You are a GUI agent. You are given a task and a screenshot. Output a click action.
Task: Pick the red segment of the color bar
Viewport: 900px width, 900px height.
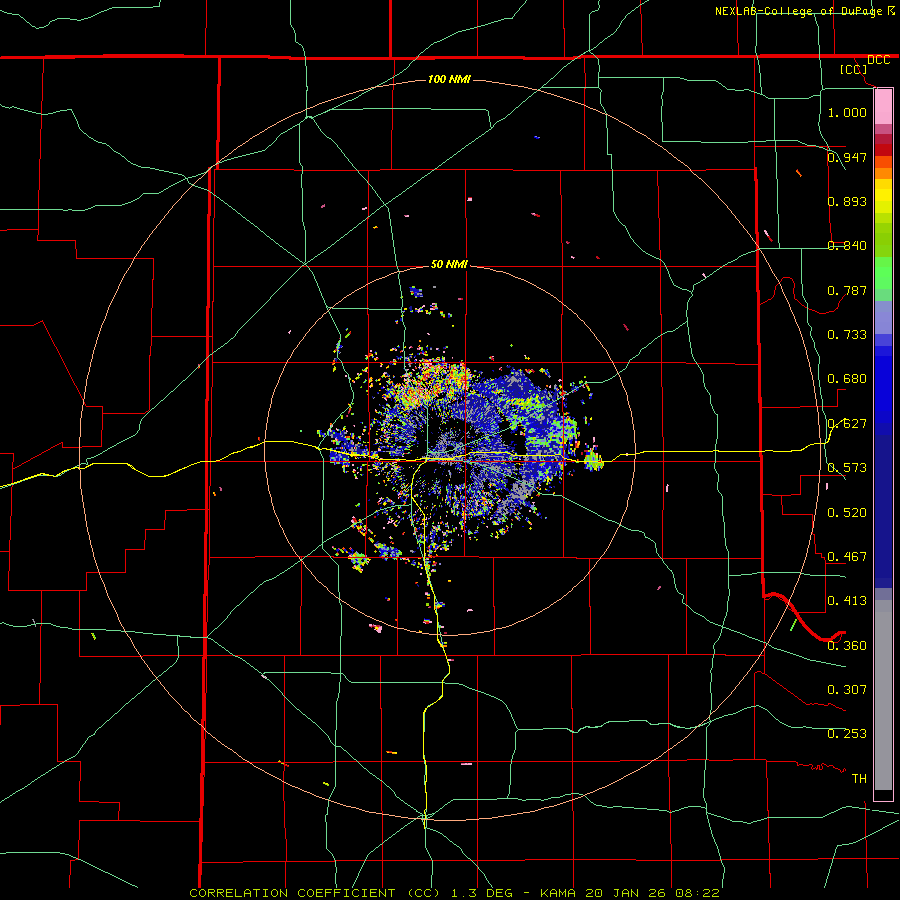pos(883,149)
